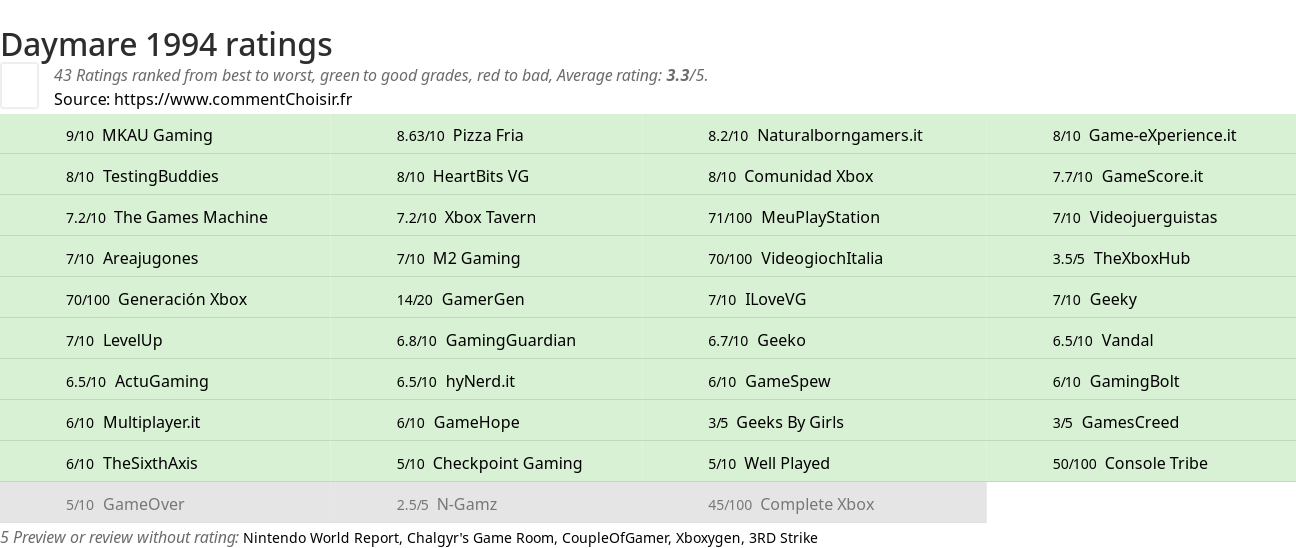
Task: Open MKAU Gaming 9/10 review
Action: [156, 135]
